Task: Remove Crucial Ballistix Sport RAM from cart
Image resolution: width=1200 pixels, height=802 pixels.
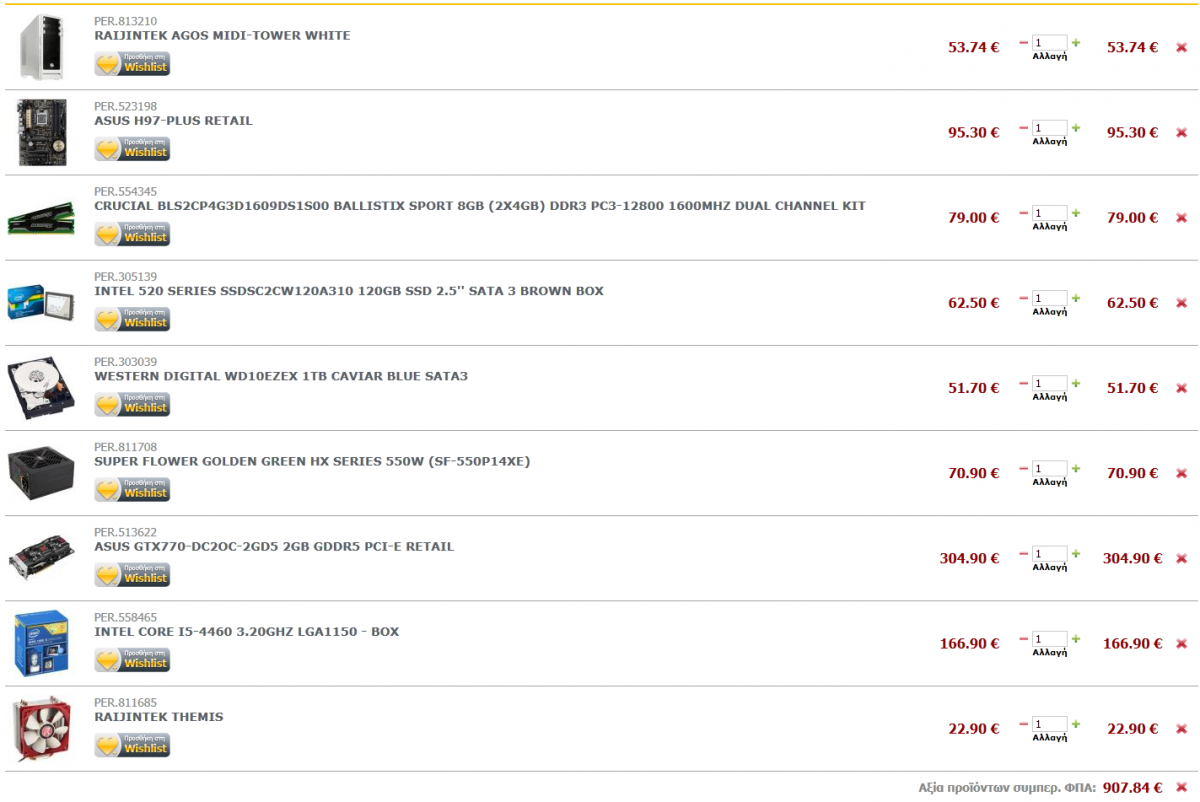Action: (1181, 217)
